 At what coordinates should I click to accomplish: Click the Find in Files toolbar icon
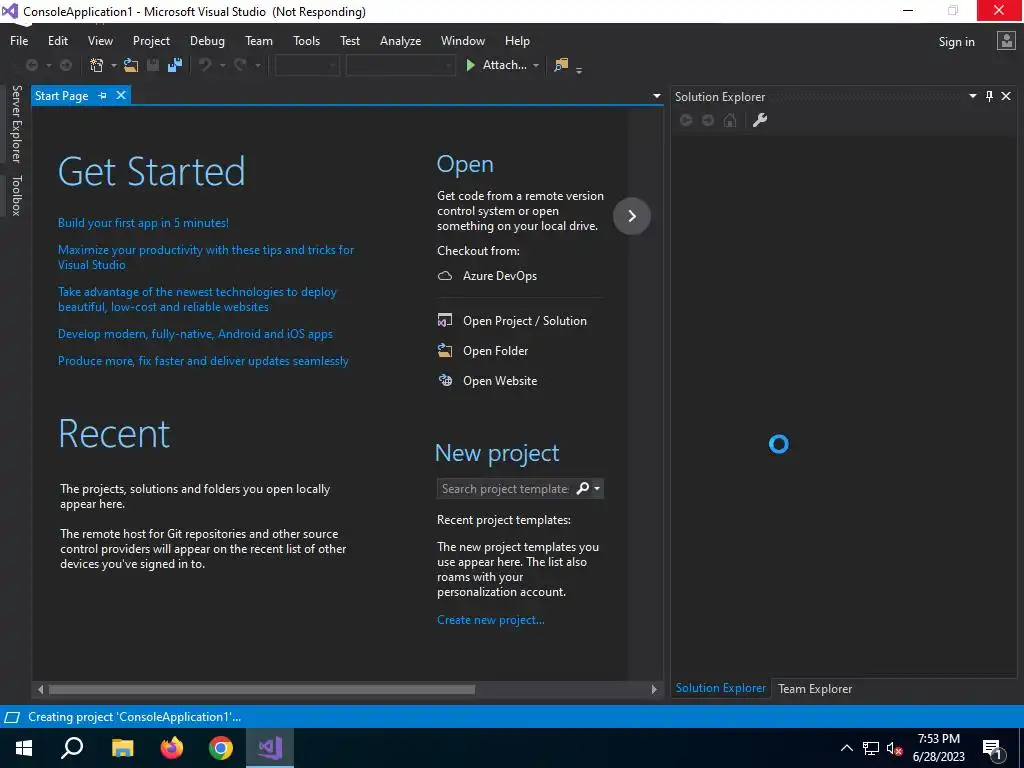[561, 65]
